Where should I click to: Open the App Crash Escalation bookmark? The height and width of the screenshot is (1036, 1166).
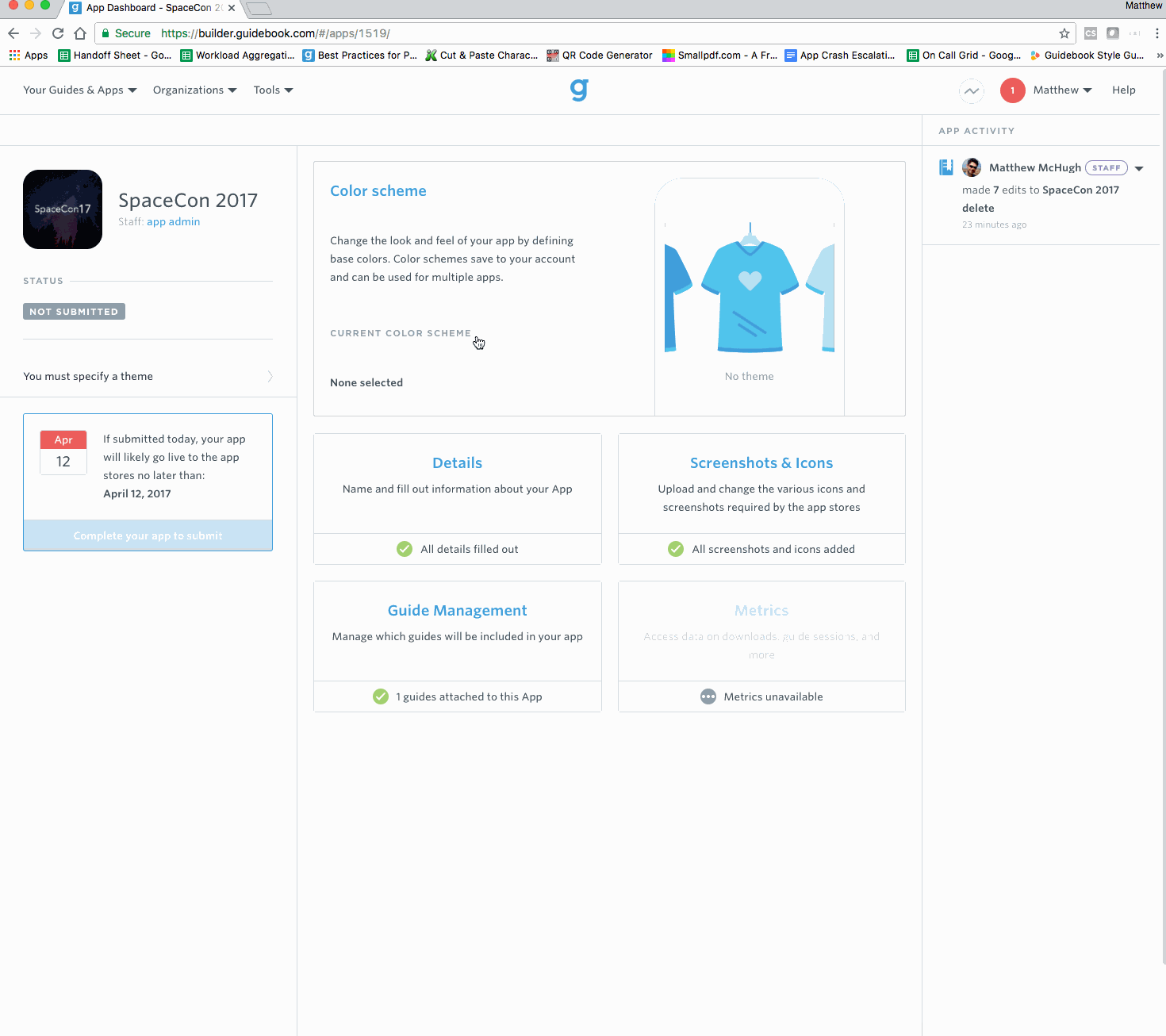pos(840,56)
